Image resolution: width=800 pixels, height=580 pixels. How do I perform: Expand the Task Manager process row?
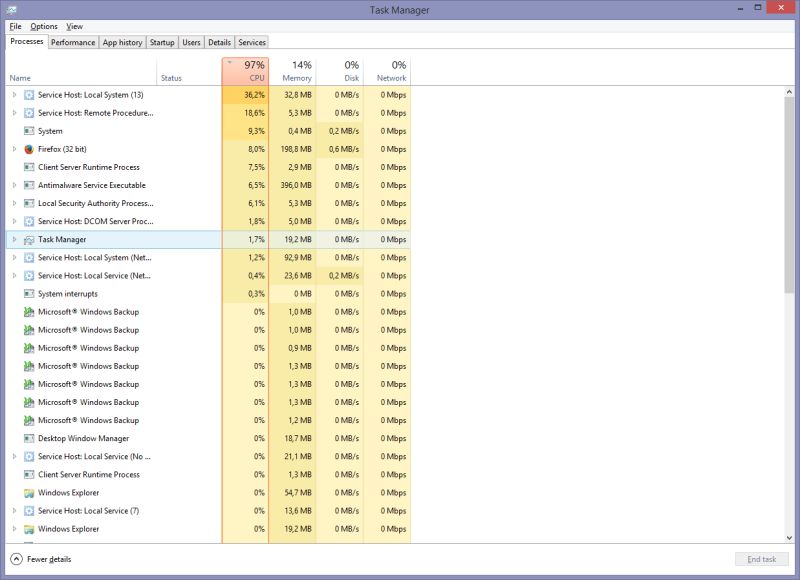(x=13, y=240)
